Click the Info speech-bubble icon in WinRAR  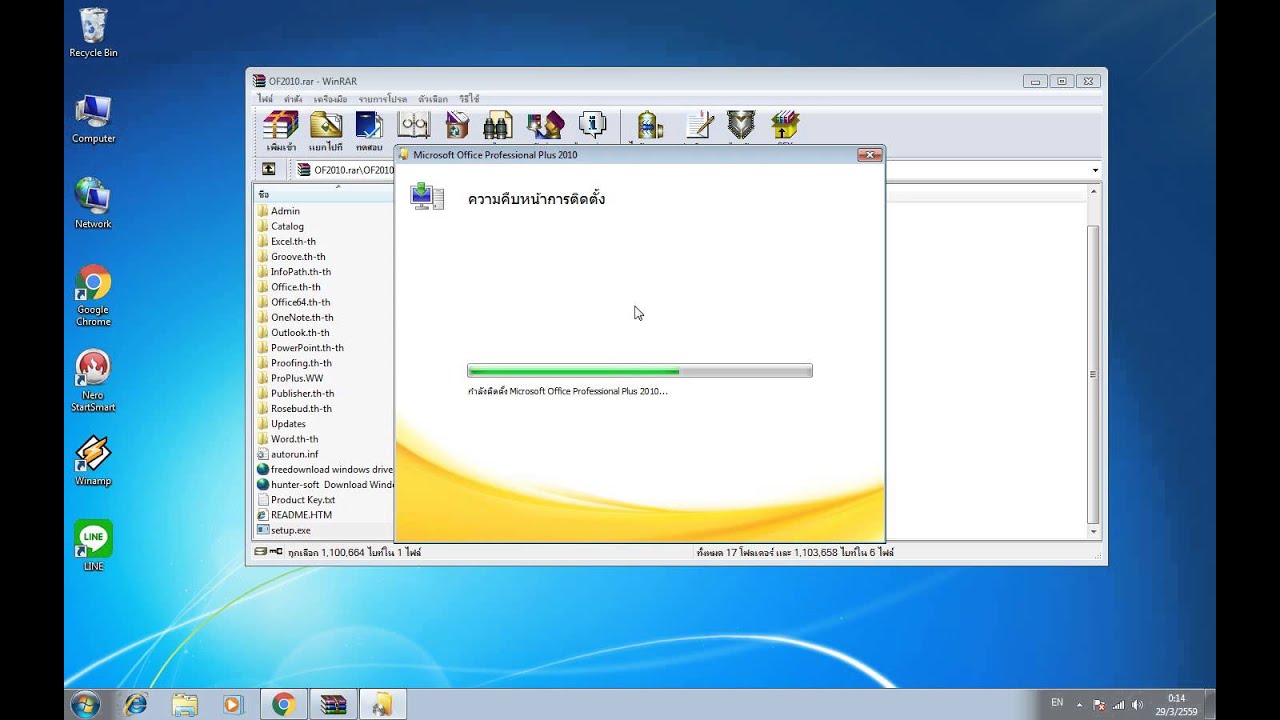point(592,125)
